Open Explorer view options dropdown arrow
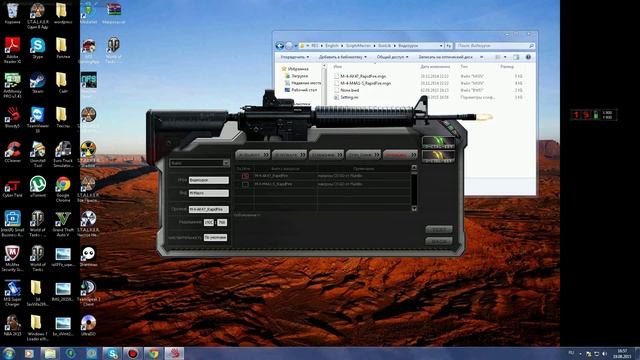 (505, 57)
